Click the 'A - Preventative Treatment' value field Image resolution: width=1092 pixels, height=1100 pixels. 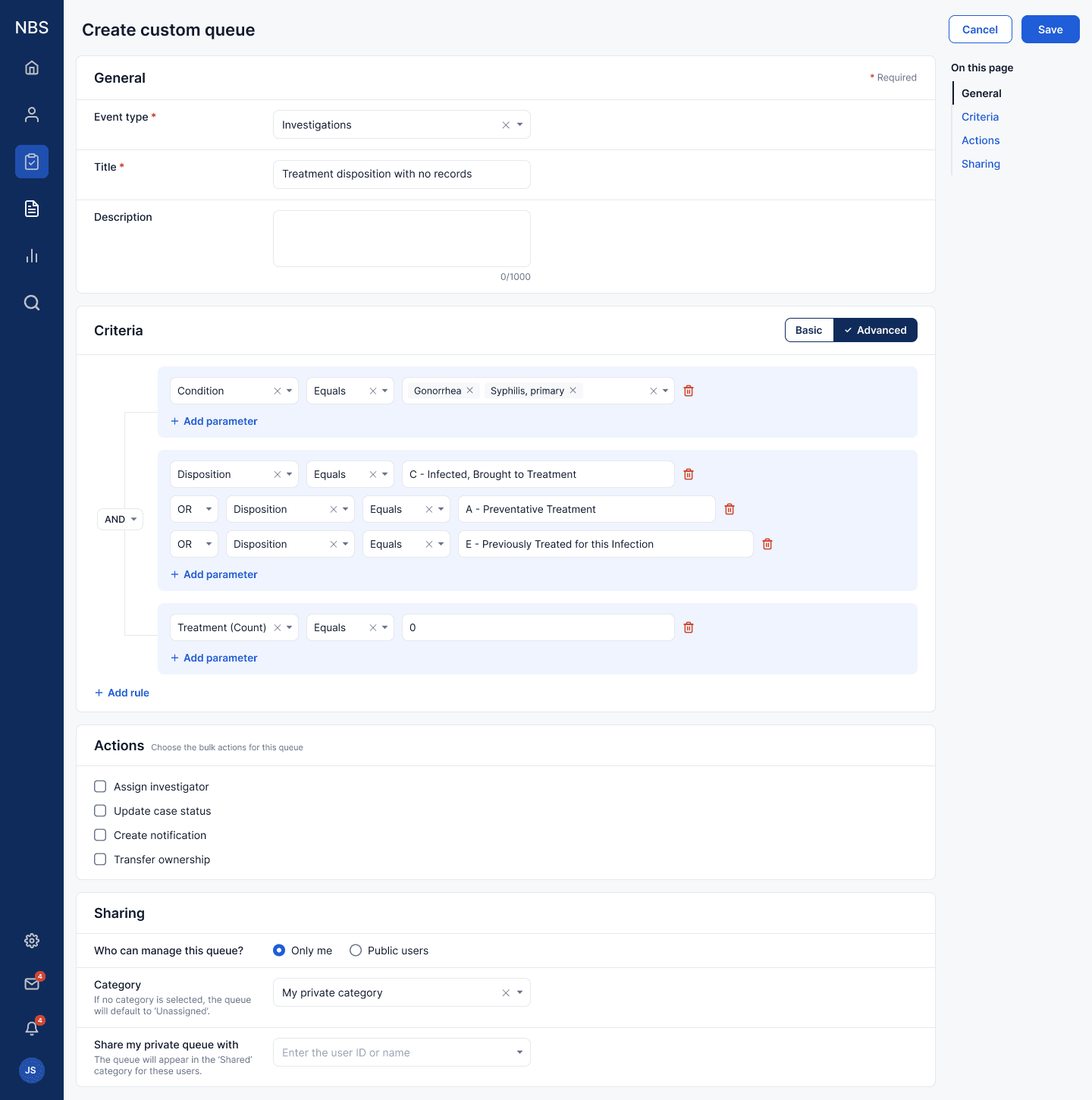(587, 509)
